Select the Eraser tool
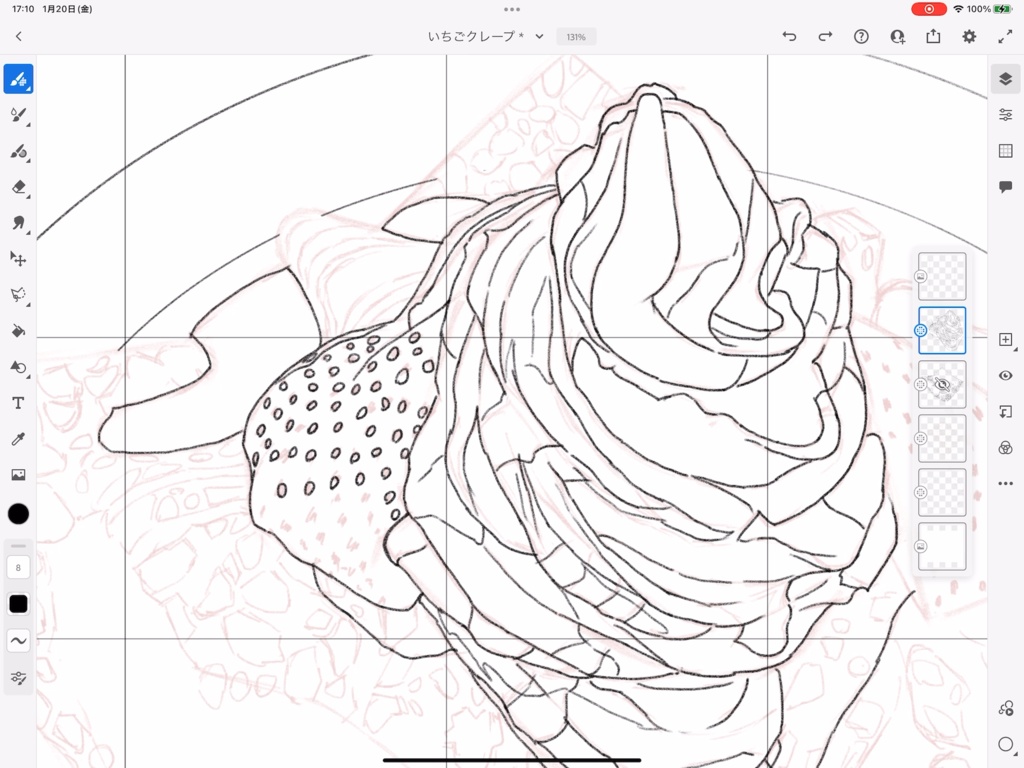Screen dimensions: 1024x768 [18, 187]
